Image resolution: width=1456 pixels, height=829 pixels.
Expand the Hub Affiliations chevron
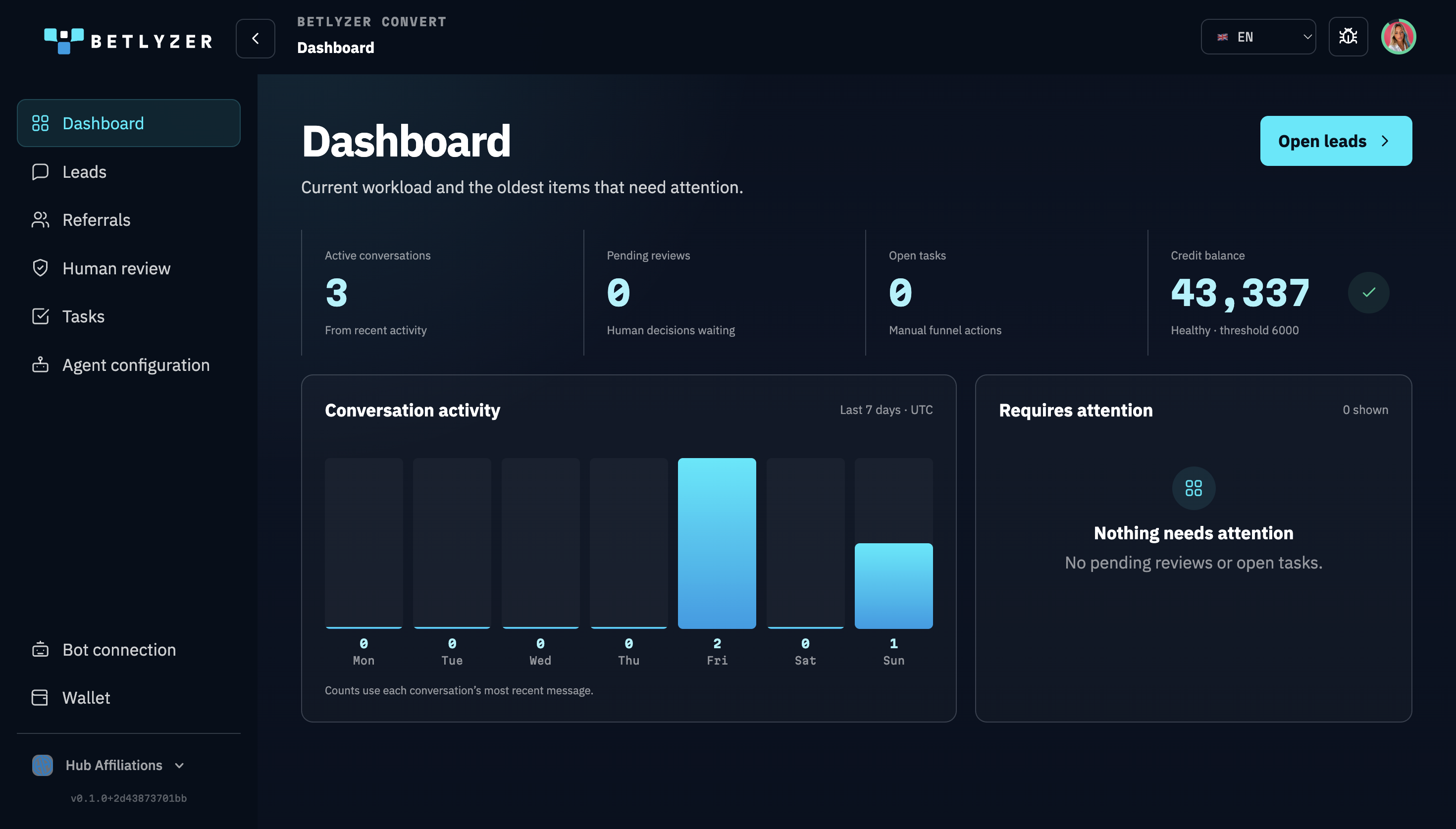[179, 766]
